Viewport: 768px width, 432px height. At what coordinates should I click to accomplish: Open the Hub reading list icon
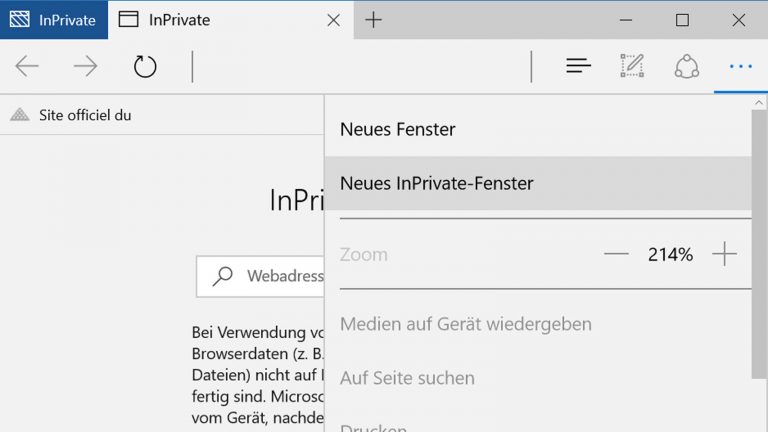[578, 67]
